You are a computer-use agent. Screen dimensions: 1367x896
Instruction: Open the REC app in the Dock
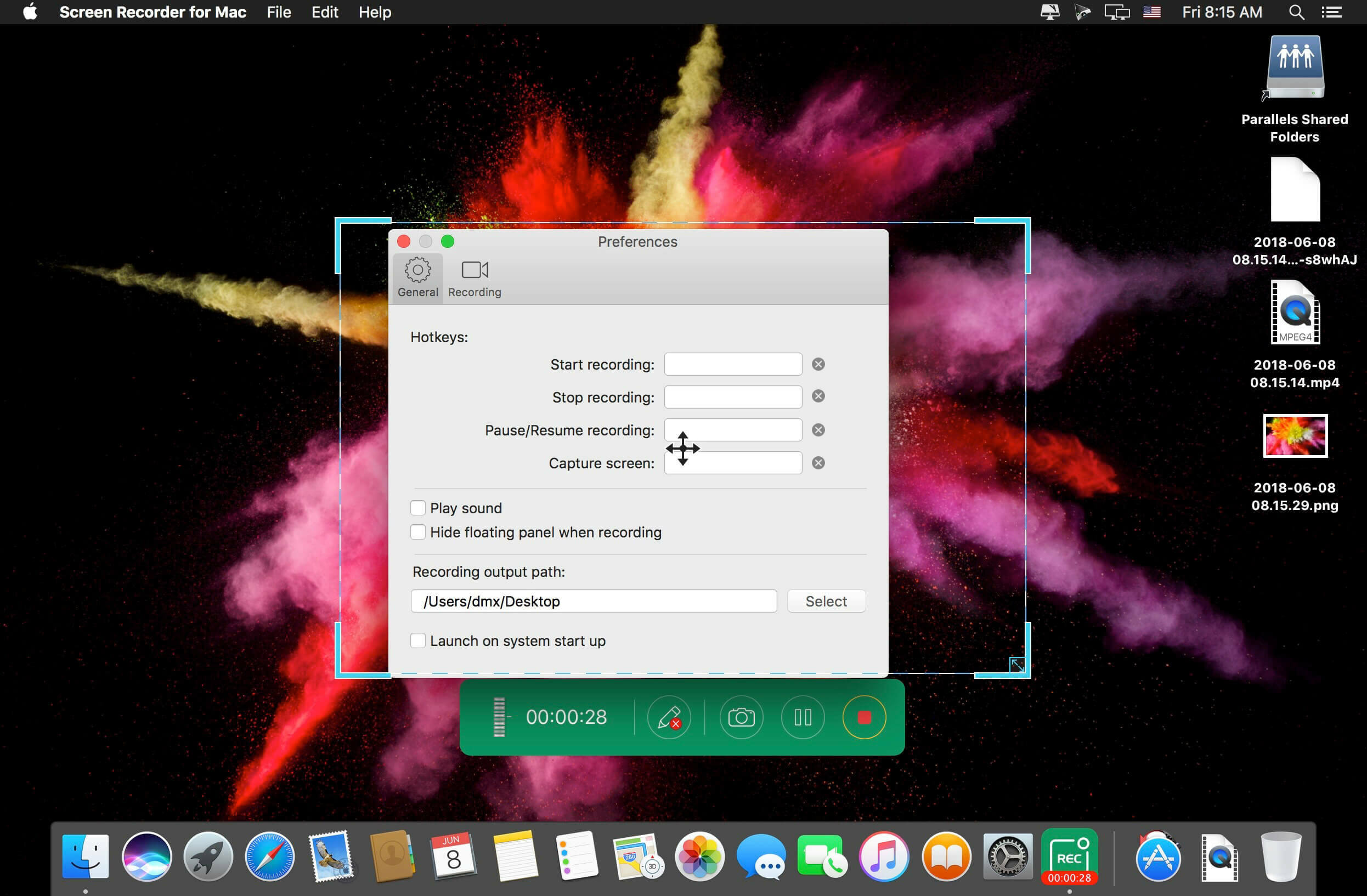pos(1069,856)
